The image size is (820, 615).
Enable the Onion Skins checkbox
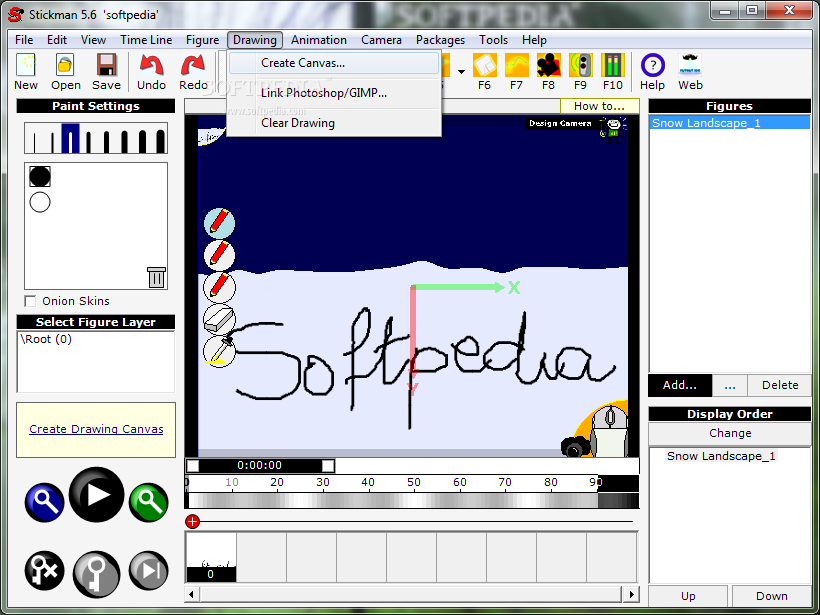pyautogui.click(x=30, y=301)
